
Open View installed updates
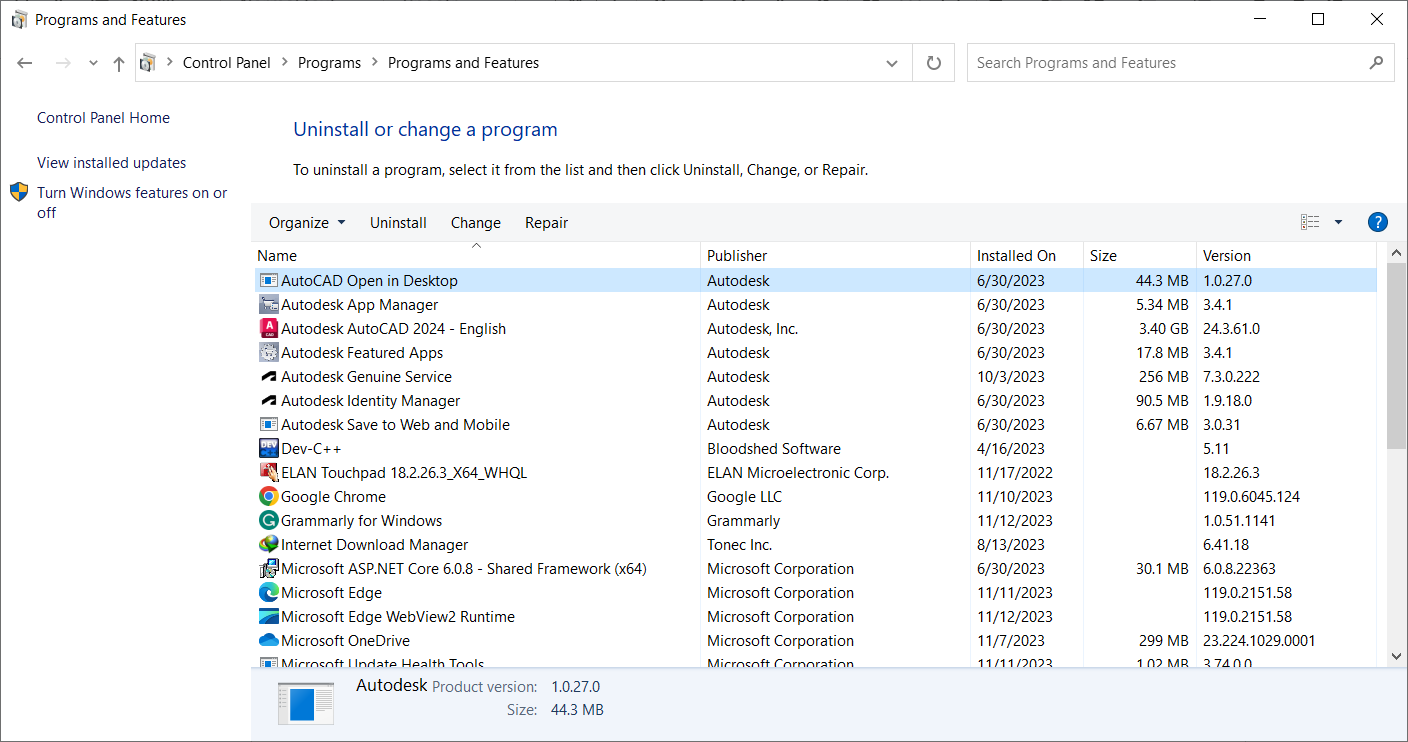(x=111, y=162)
